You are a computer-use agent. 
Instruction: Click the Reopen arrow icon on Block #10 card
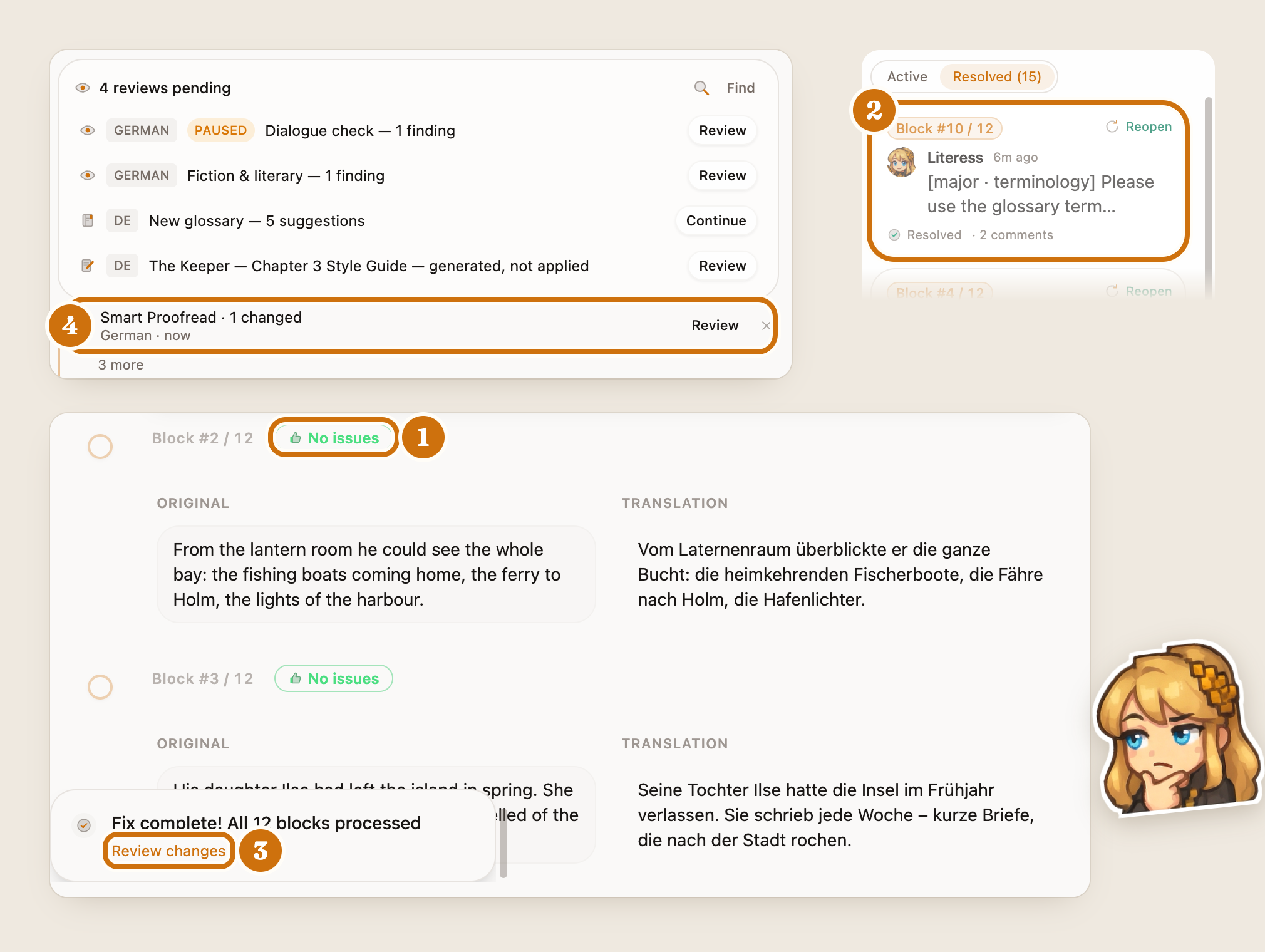[1112, 127]
